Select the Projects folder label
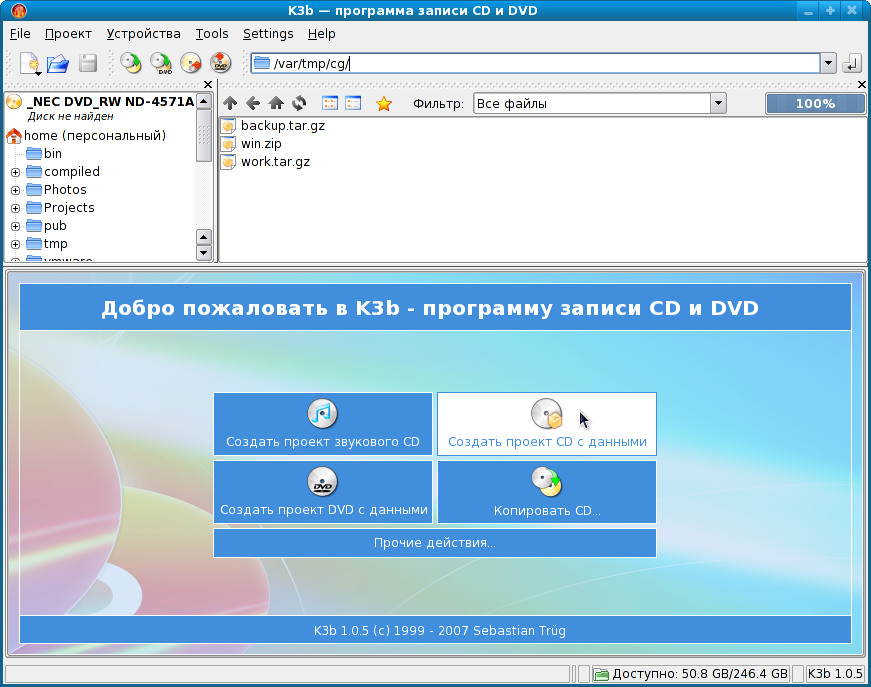This screenshot has height=687, width=871. [69, 208]
